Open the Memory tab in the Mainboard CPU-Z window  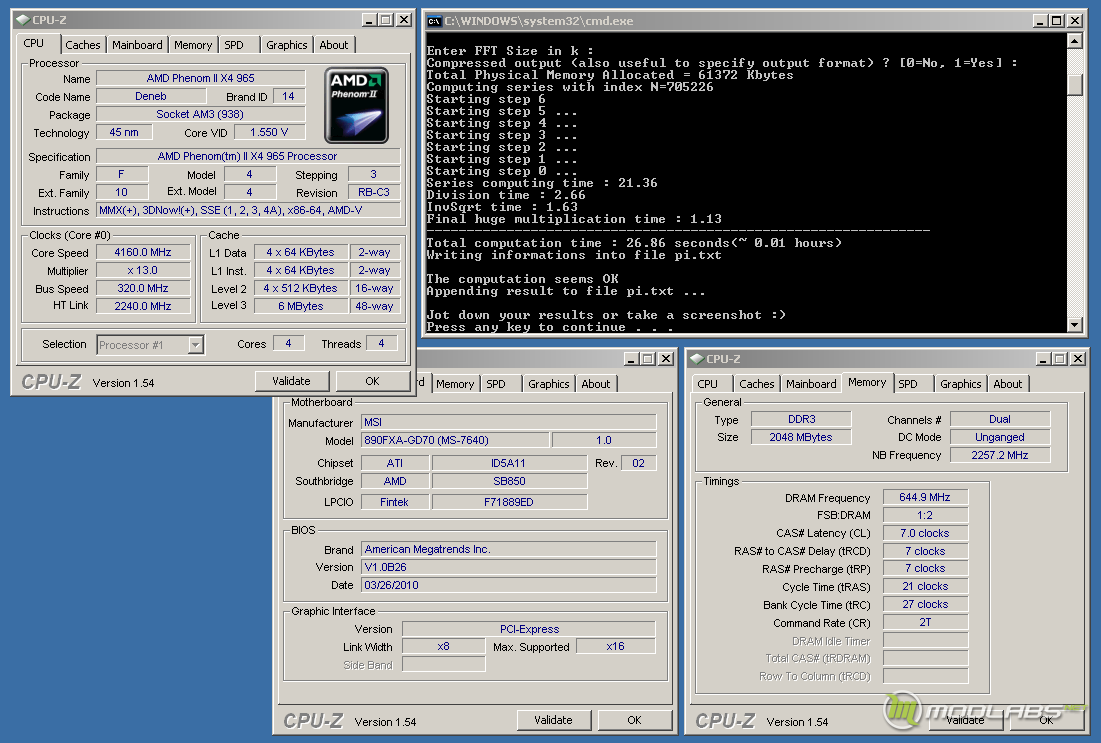point(455,384)
